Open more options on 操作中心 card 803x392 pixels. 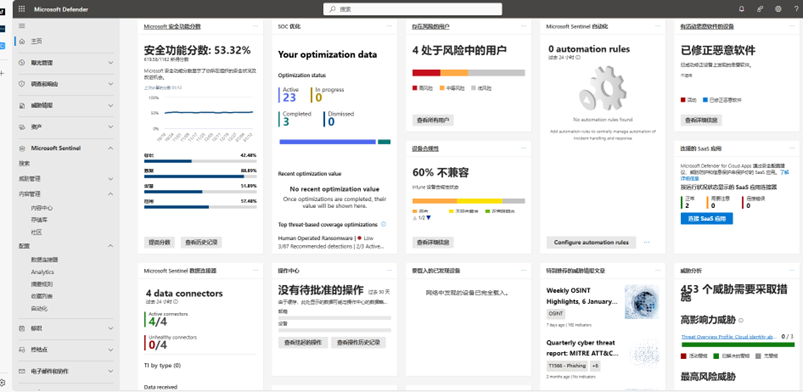tap(389, 270)
